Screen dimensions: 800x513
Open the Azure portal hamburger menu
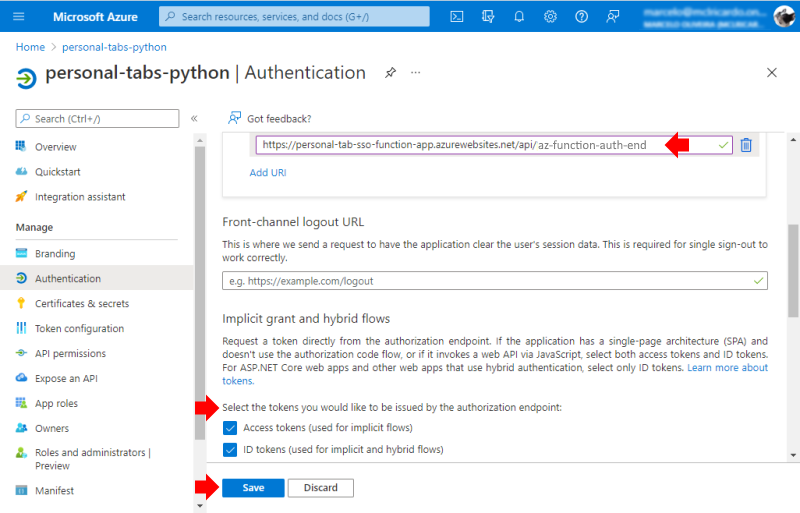coord(18,16)
